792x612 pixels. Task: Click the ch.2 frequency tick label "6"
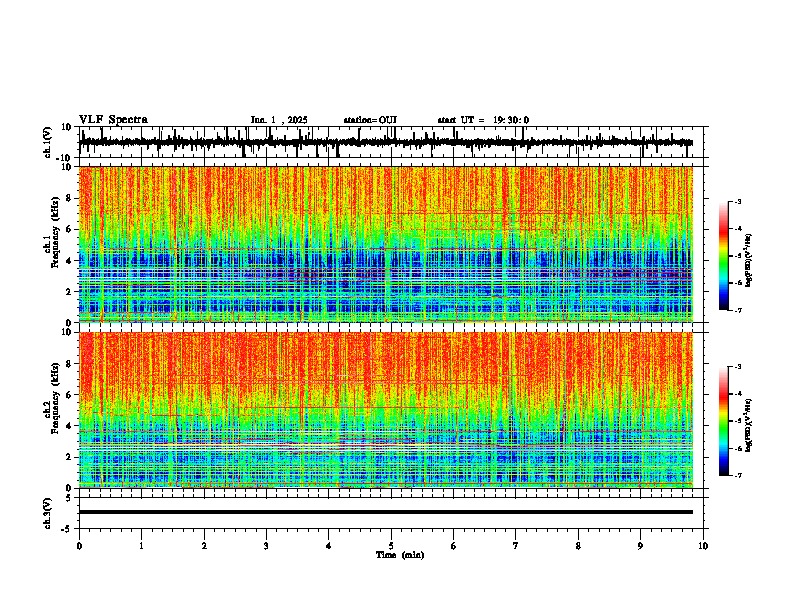point(69,395)
